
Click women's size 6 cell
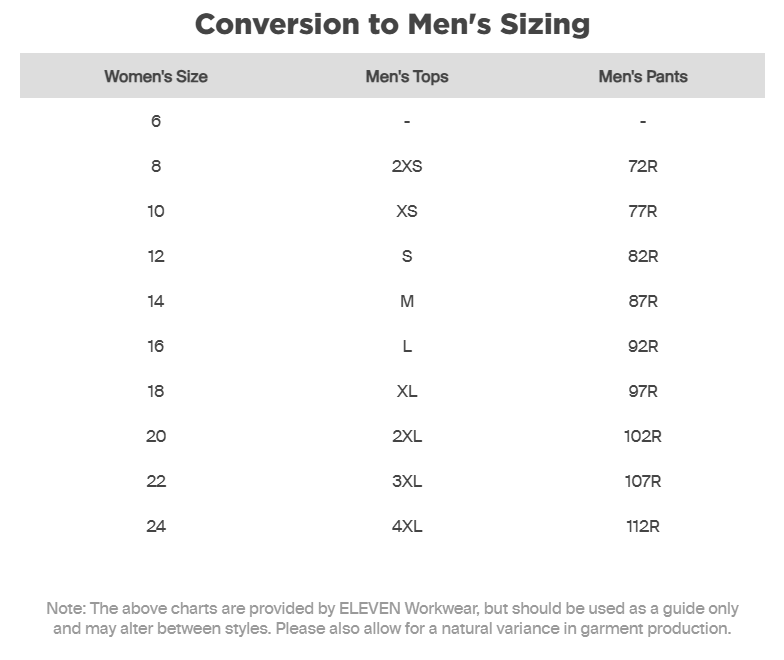click(x=156, y=121)
